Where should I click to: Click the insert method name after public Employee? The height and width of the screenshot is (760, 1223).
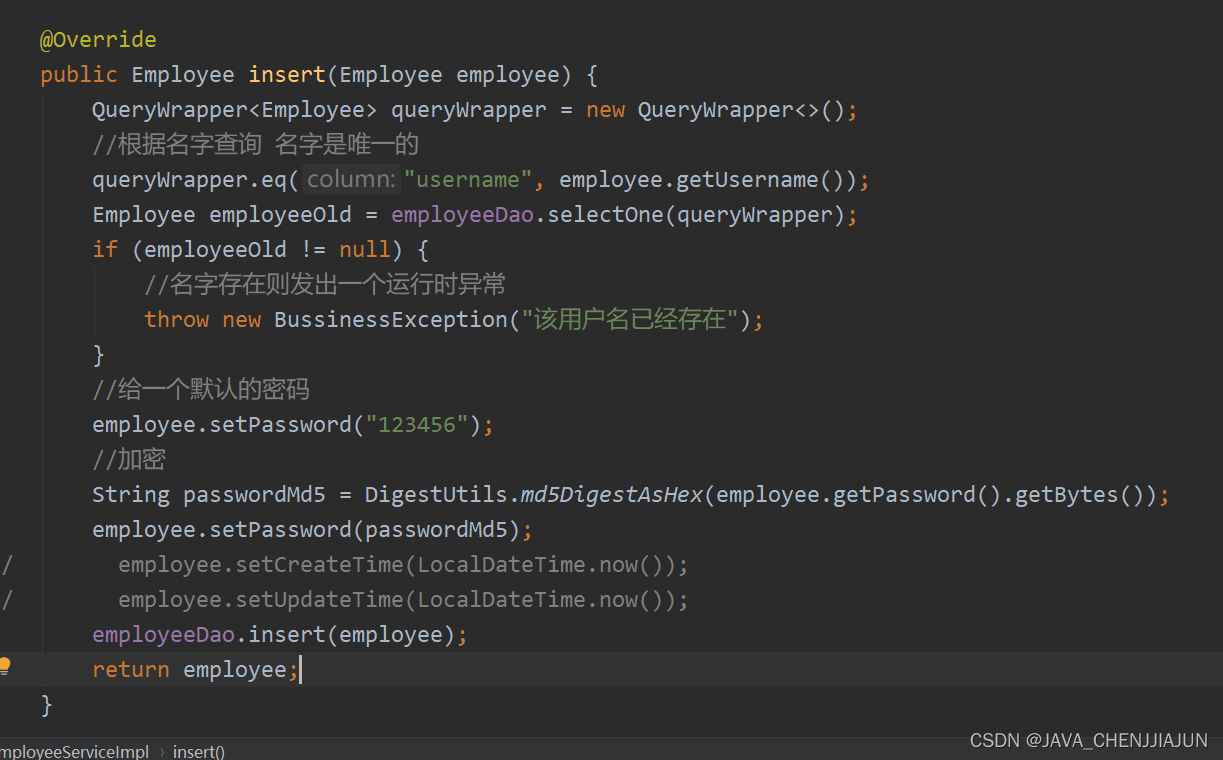pyautogui.click(x=287, y=75)
